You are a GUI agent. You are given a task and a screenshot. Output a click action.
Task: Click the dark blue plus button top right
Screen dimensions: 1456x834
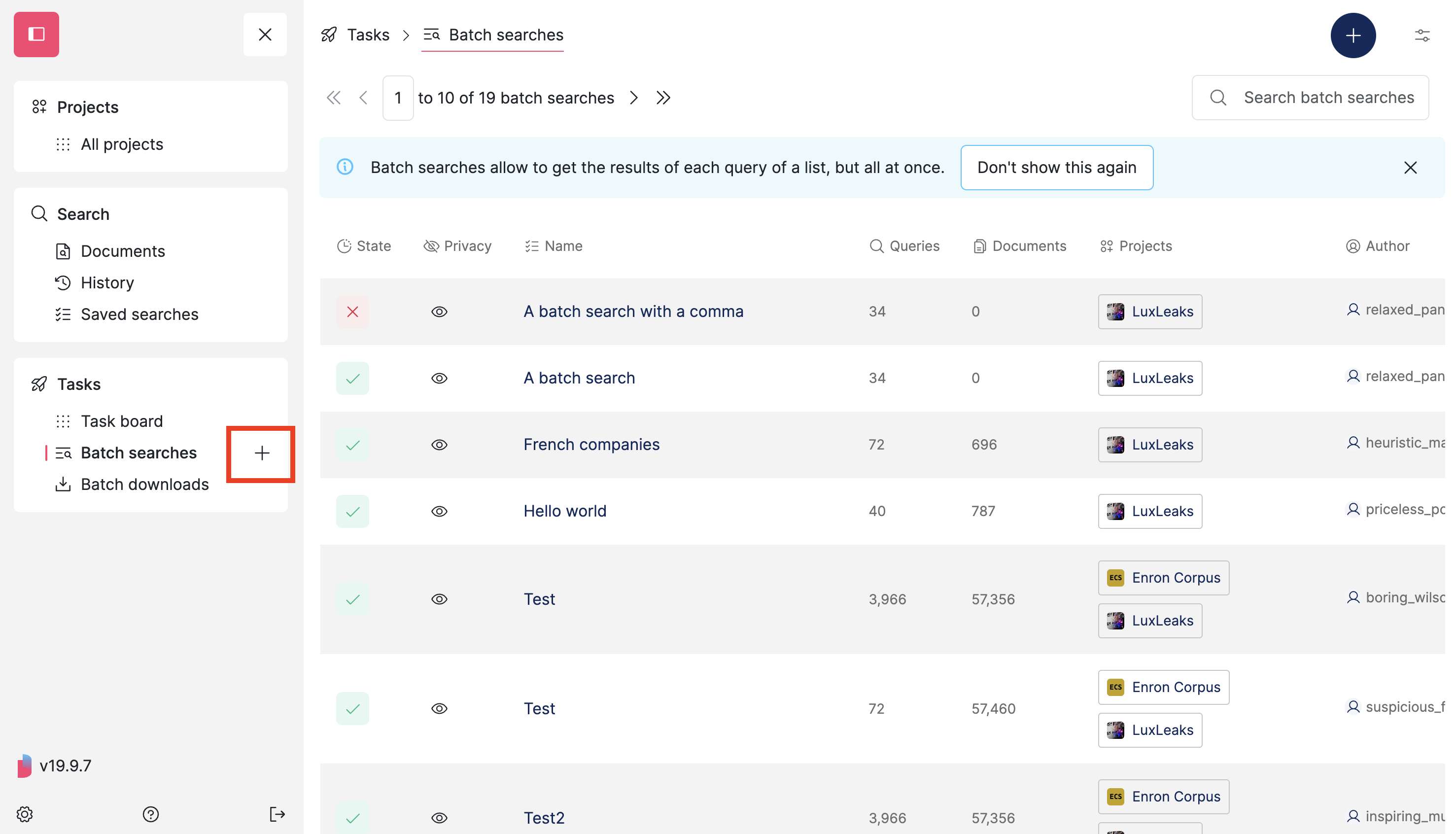pos(1353,35)
